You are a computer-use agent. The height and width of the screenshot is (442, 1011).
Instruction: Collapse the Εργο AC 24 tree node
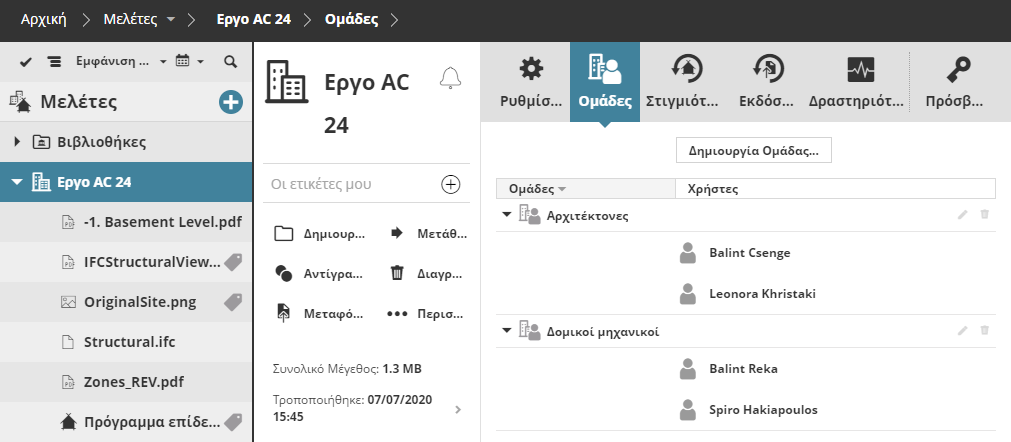(17, 182)
